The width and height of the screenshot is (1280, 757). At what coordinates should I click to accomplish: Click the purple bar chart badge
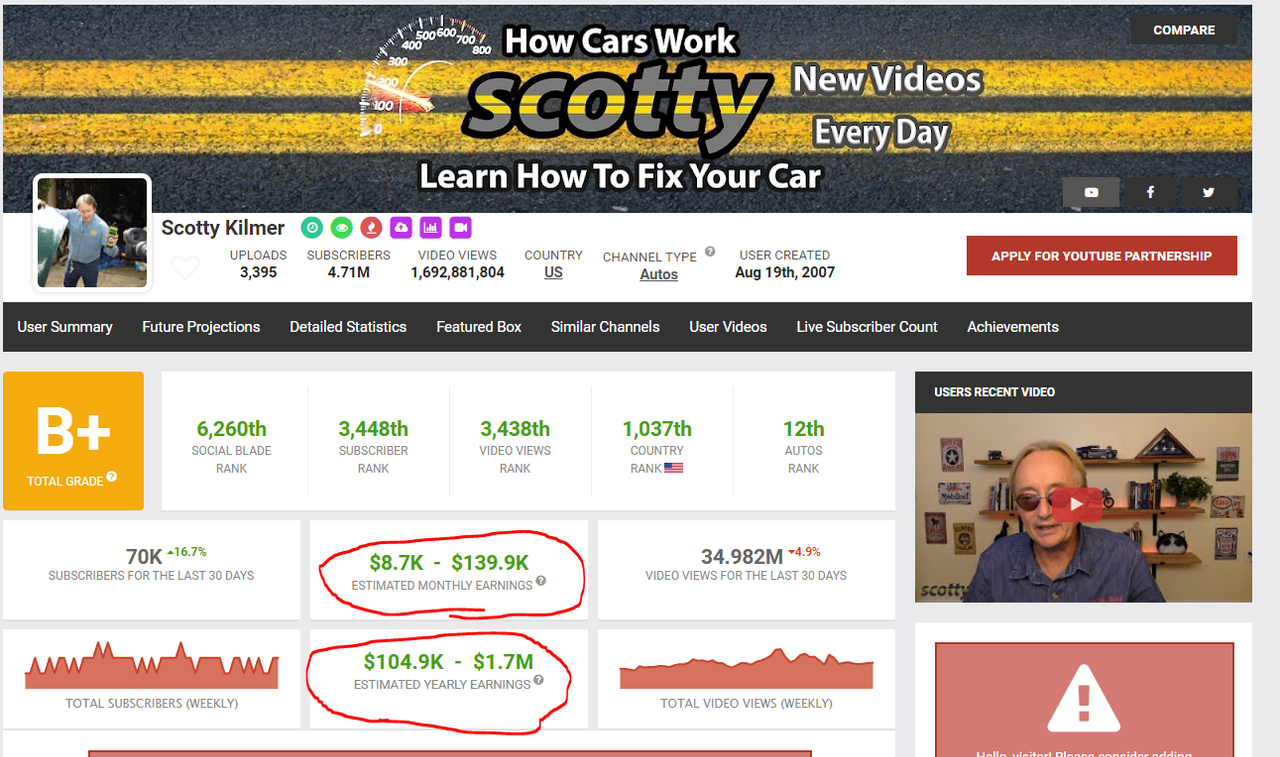[431, 228]
